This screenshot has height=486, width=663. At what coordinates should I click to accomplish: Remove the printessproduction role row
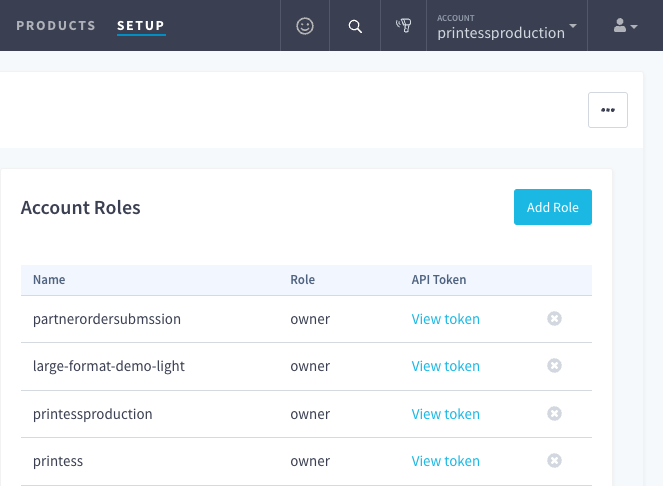(x=554, y=414)
